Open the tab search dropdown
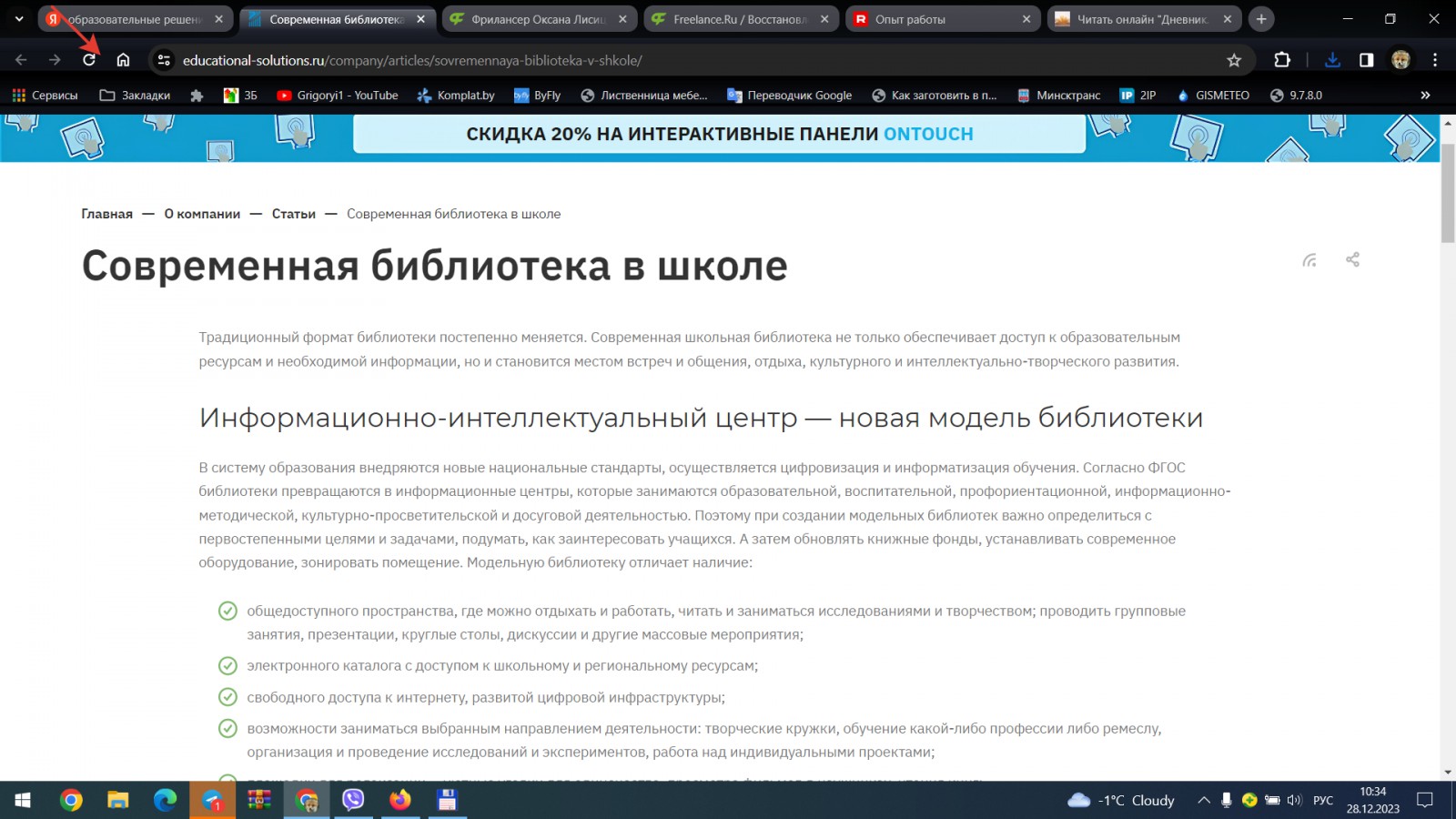Viewport: 1456px width, 819px height. point(19,19)
